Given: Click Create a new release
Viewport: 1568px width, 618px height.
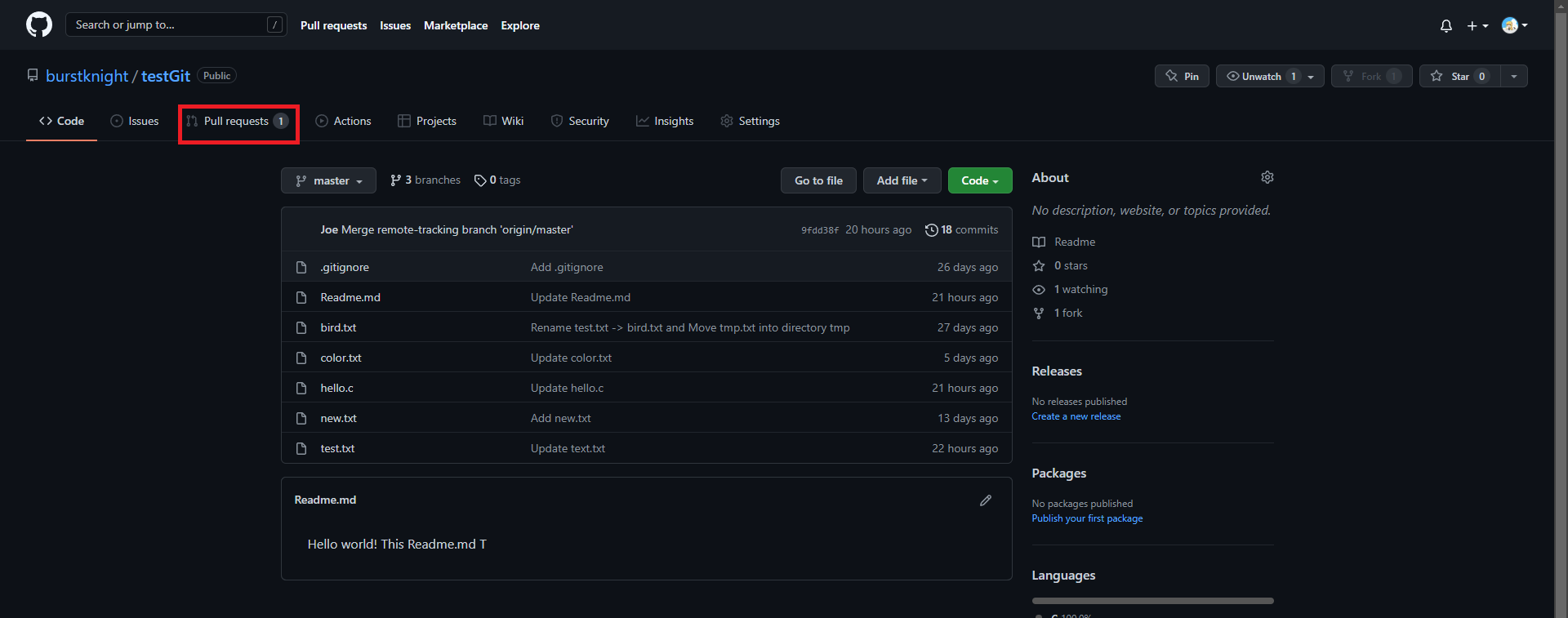Looking at the screenshot, I should 1076,416.
